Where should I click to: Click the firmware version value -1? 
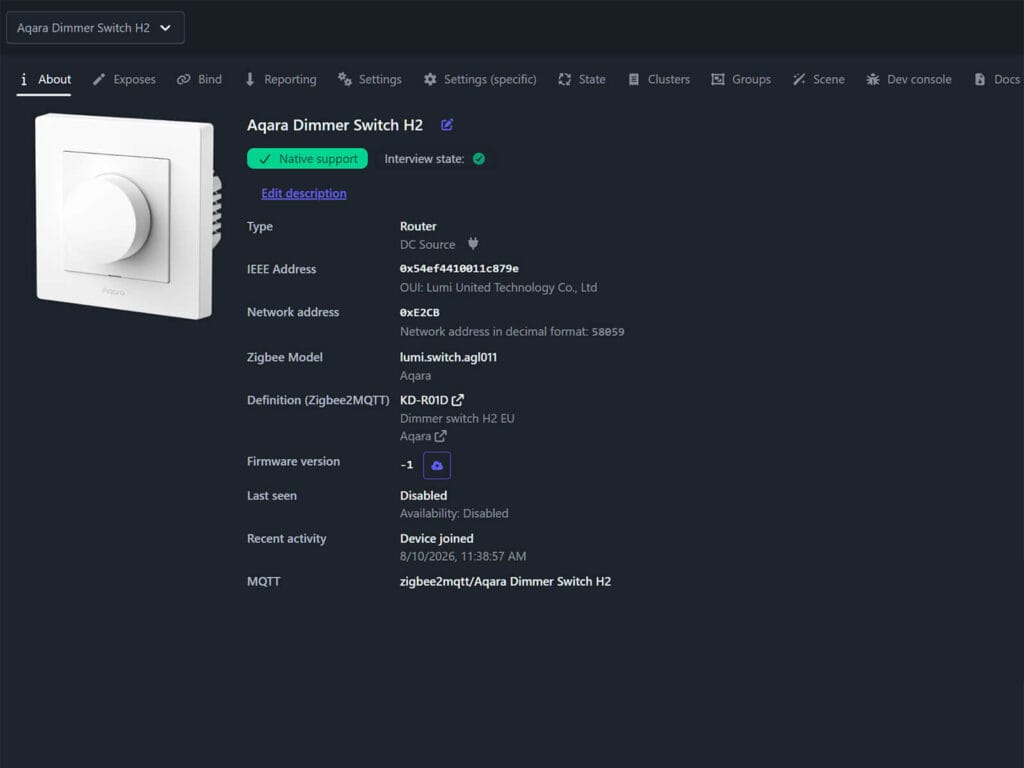406,465
